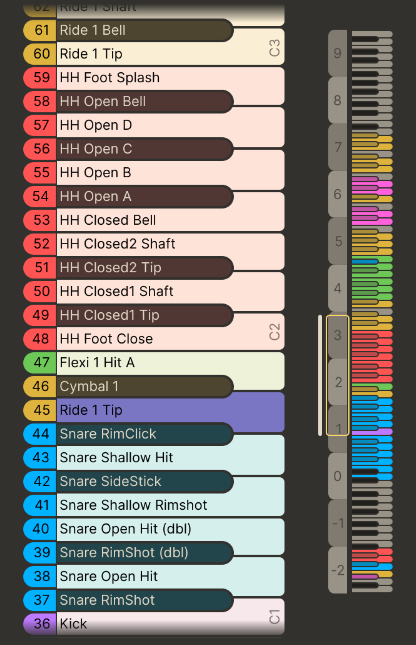Jump to octave 6 on mini keyboard
The width and height of the screenshot is (416, 645).
pyautogui.click(x=337, y=194)
